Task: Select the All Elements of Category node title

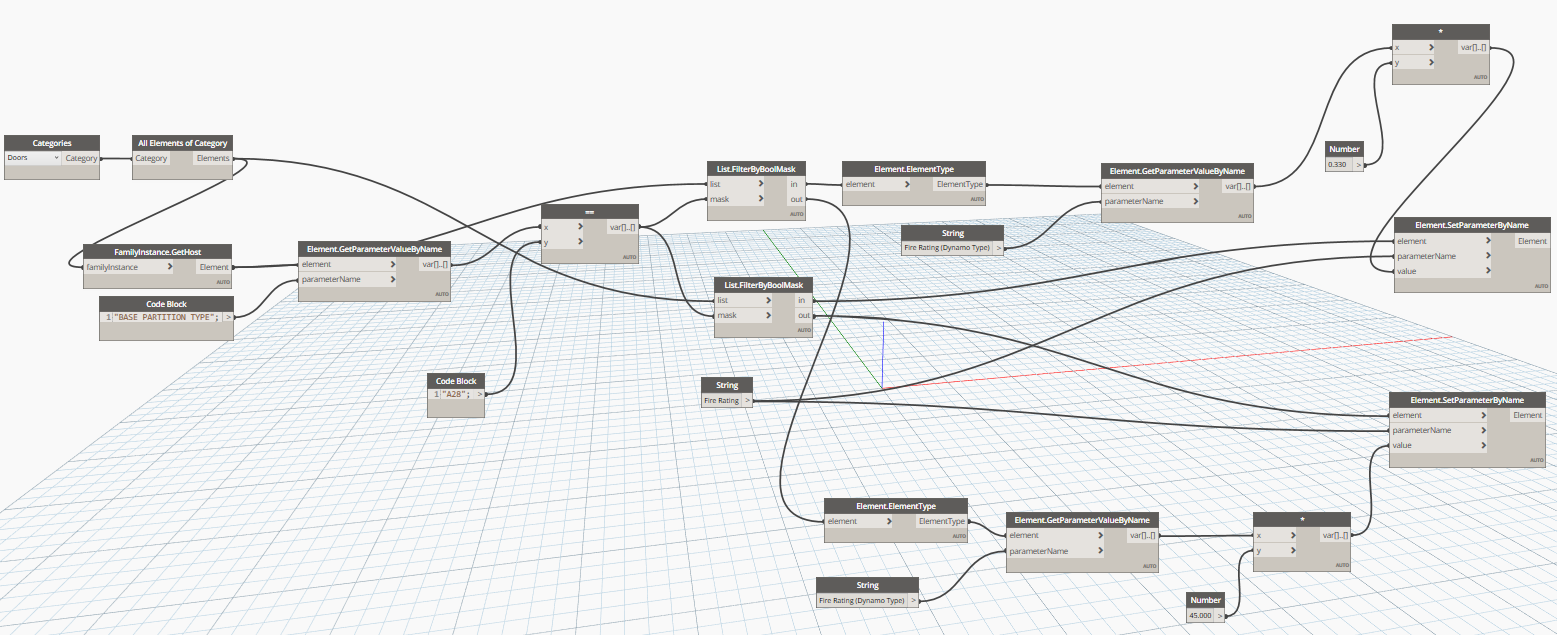Action: tap(182, 143)
